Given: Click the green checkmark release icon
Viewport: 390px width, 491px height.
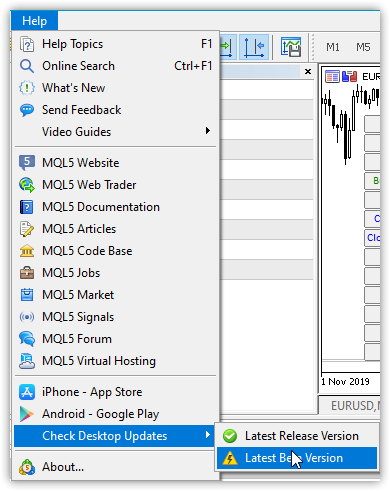Looking at the screenshot, I should click(x=230, y=436).
